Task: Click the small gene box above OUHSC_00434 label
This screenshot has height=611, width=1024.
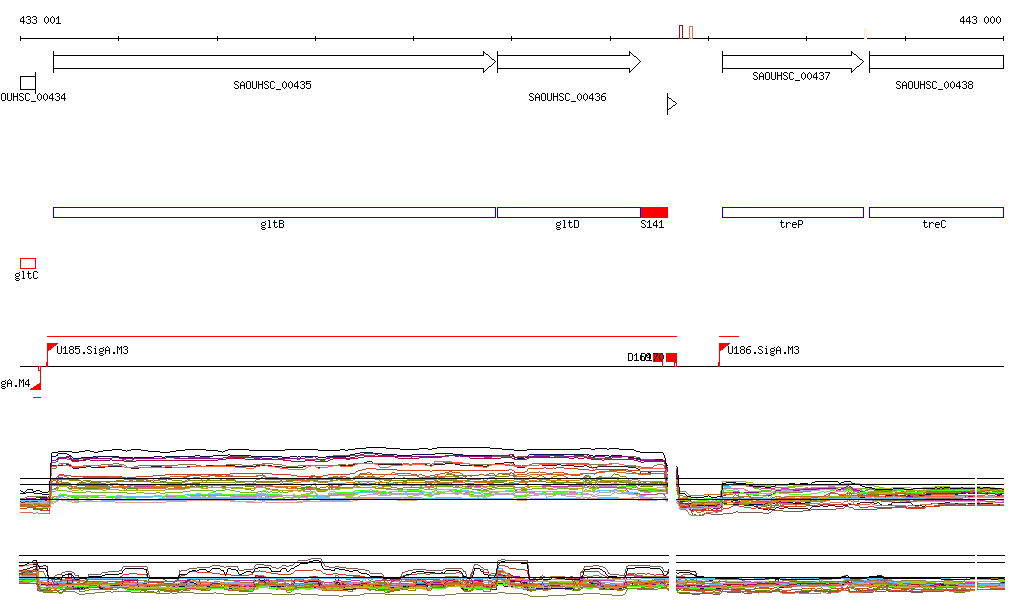Action: click(27, 83)
